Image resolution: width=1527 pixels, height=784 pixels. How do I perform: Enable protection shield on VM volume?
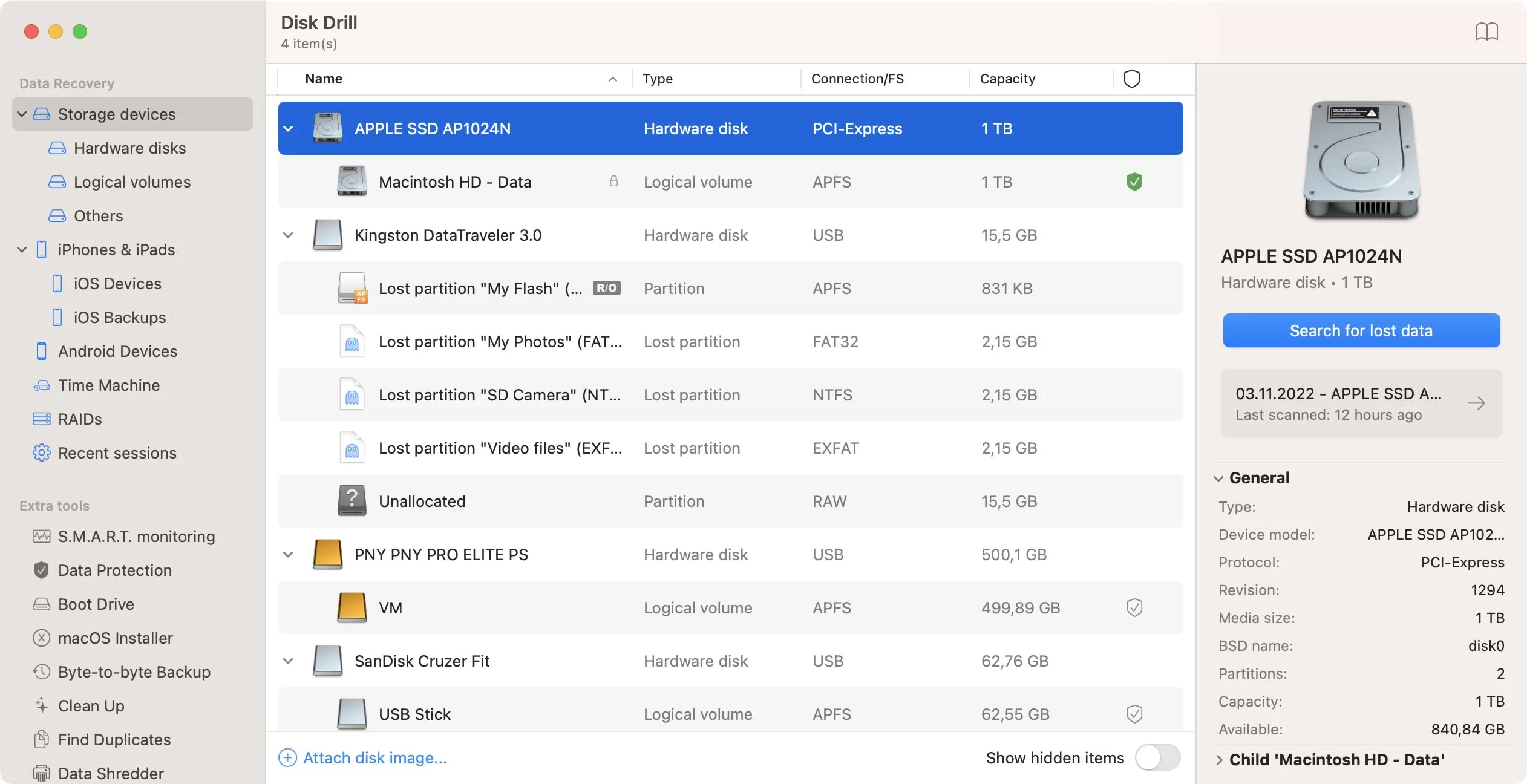tap(1133, 607)
